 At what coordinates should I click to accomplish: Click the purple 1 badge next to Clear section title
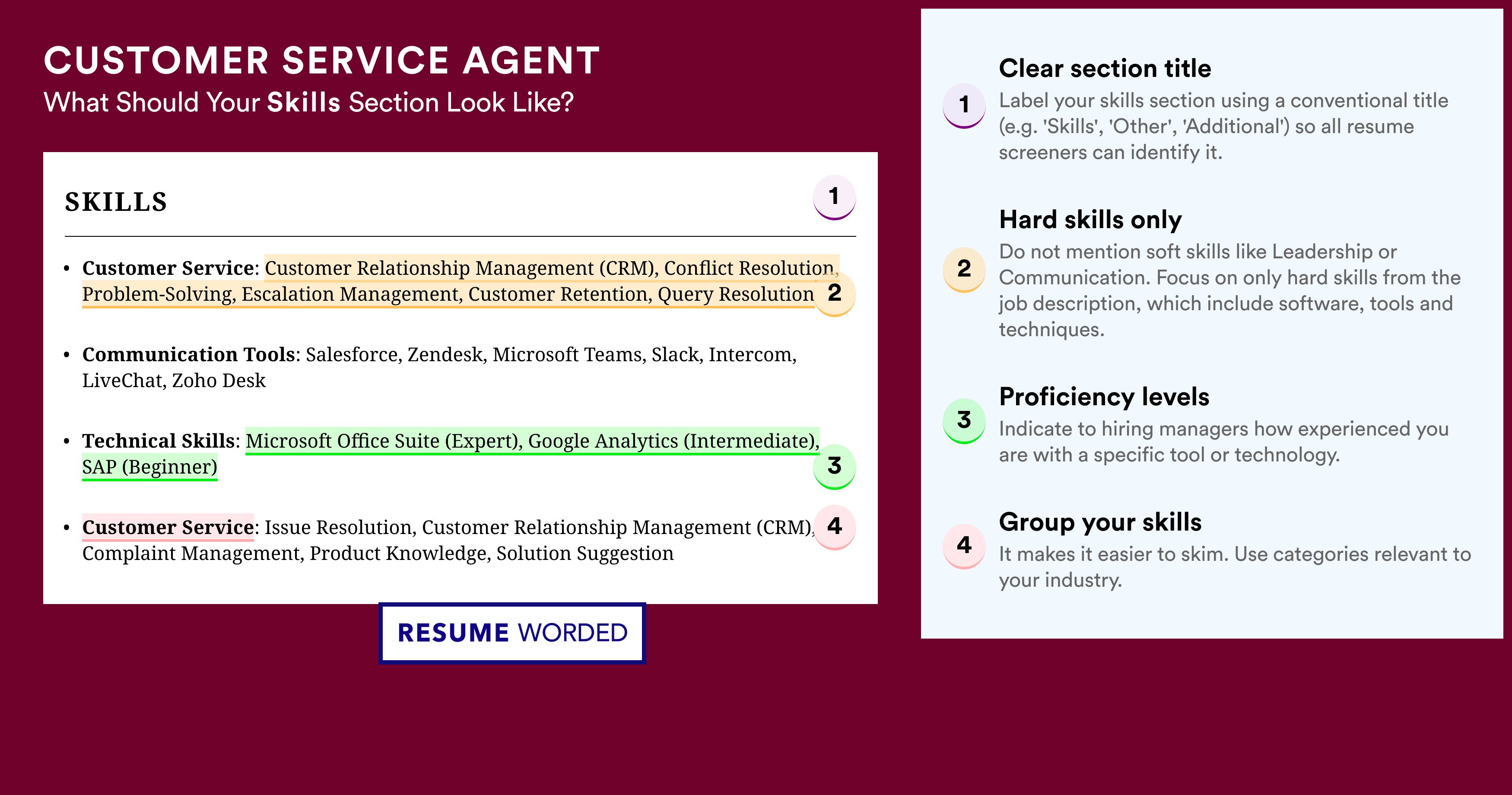[x=964, y=106]
